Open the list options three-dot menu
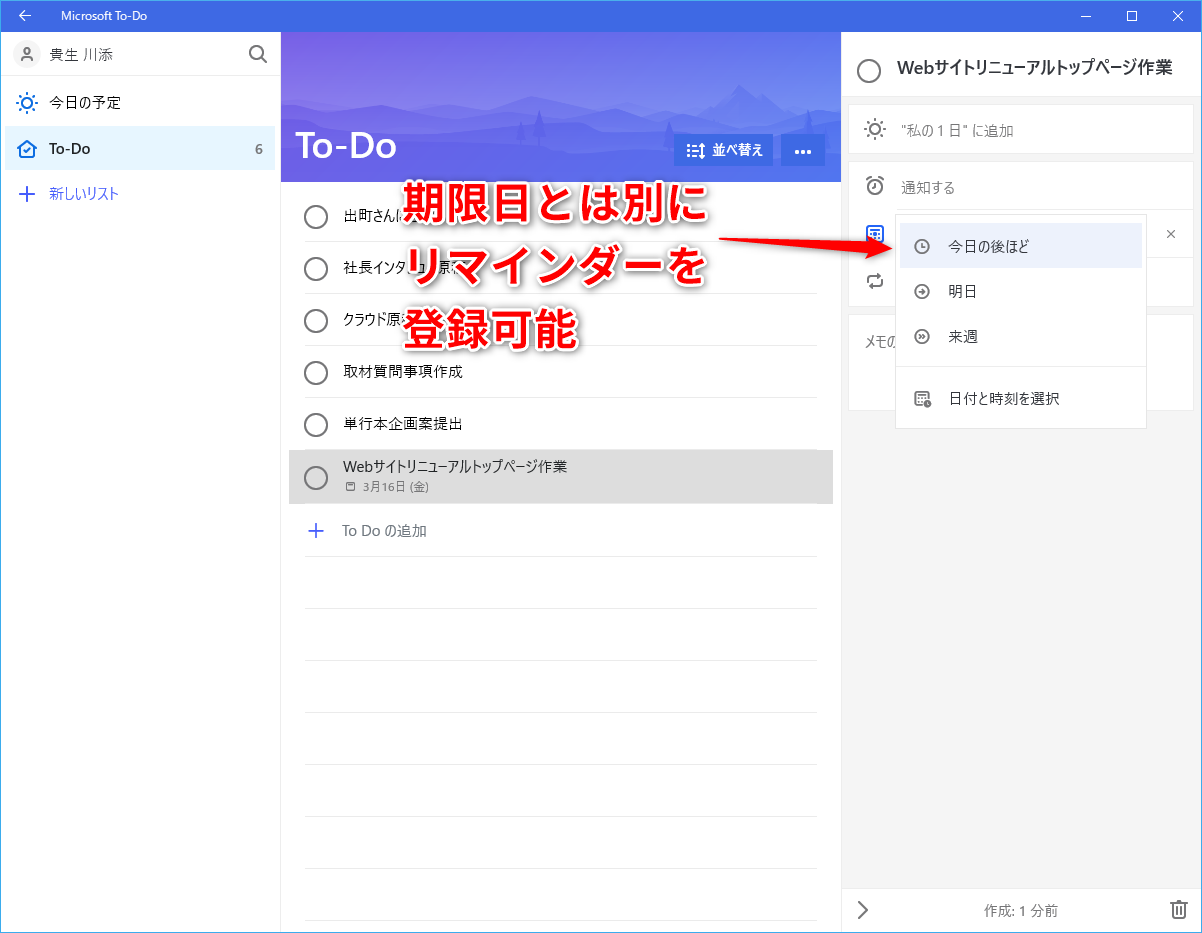This screenshot has width=1202, height=933. coord(802,150)
